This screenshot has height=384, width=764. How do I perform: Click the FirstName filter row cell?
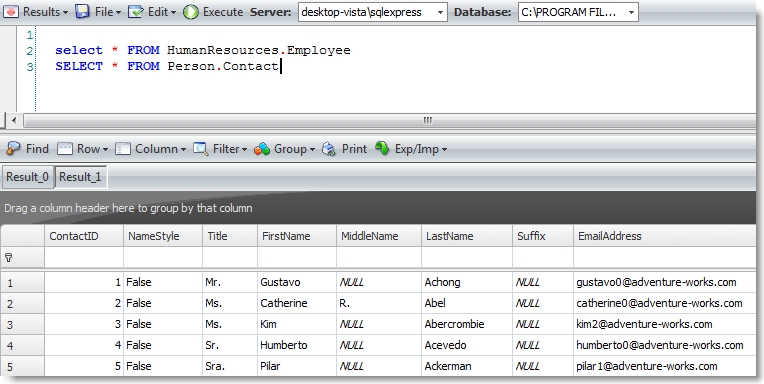pos(297,257)
